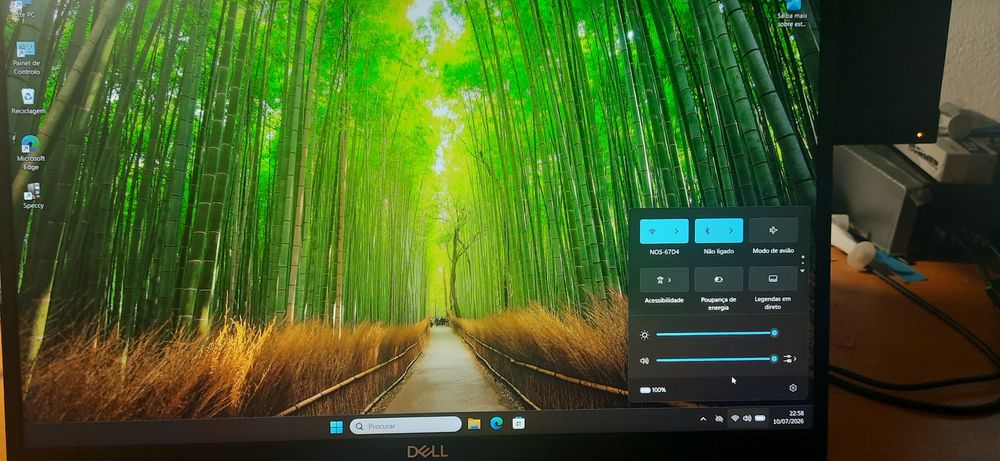Click the speaker icon in the system tray
This screenshot has width=1000, height=461.
click(747, 418)
